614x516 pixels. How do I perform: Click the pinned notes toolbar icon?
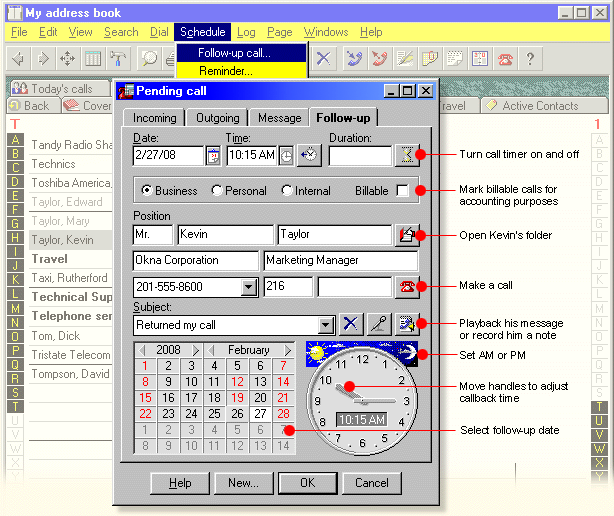tap(430, 59)
